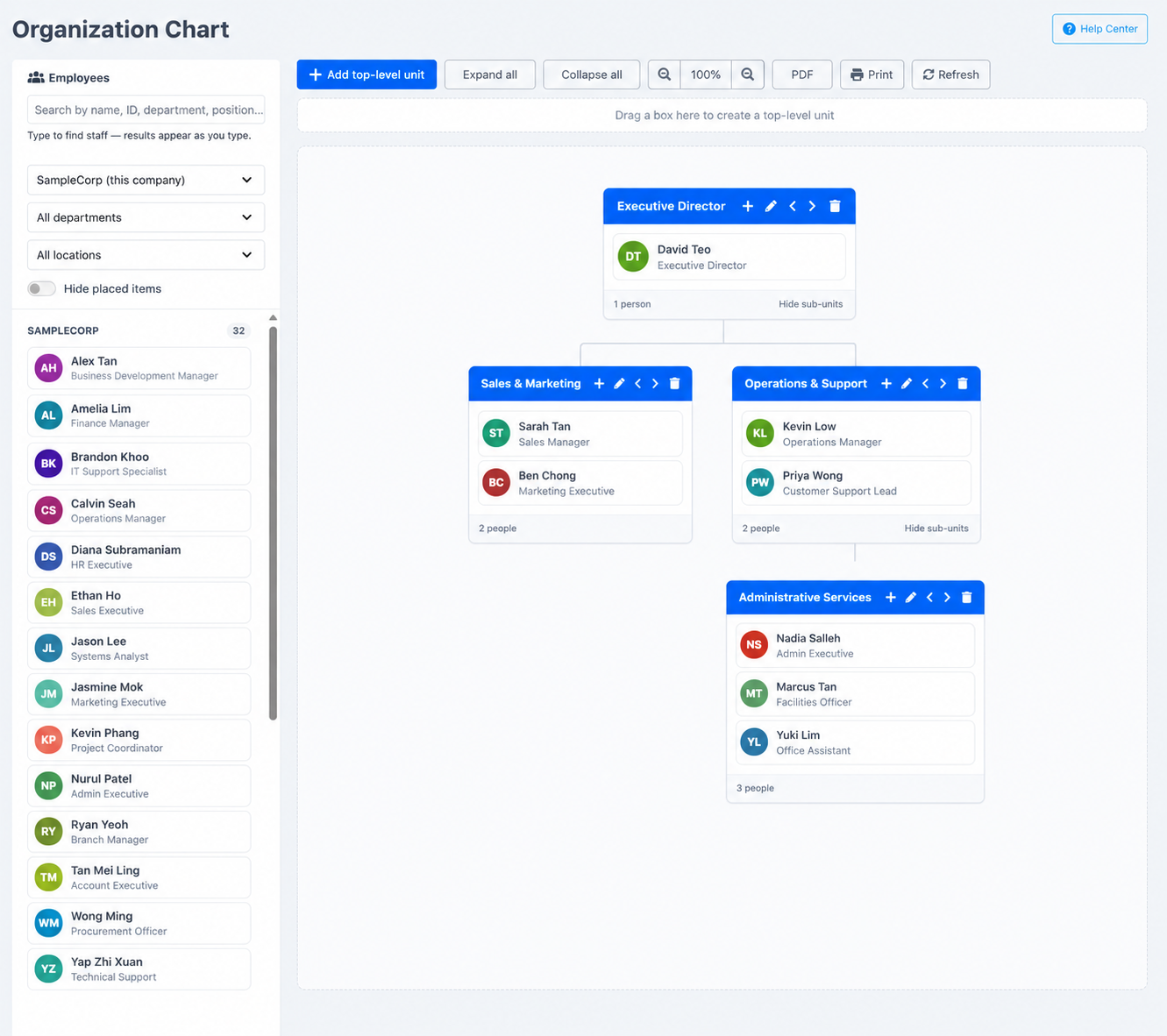Click the employee list scrollbar
Viewport: 1167px width, 1036px height.
point(273,523)
